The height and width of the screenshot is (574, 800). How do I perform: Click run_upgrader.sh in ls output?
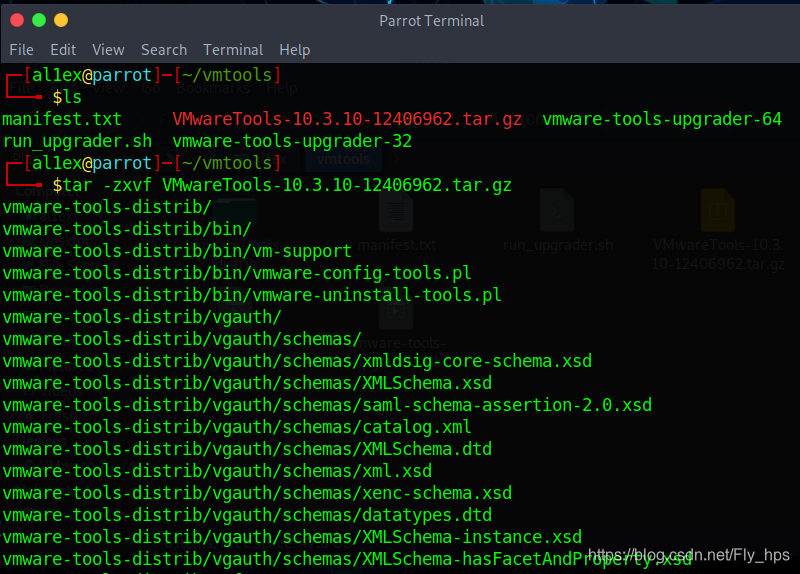tap(77, 141)
